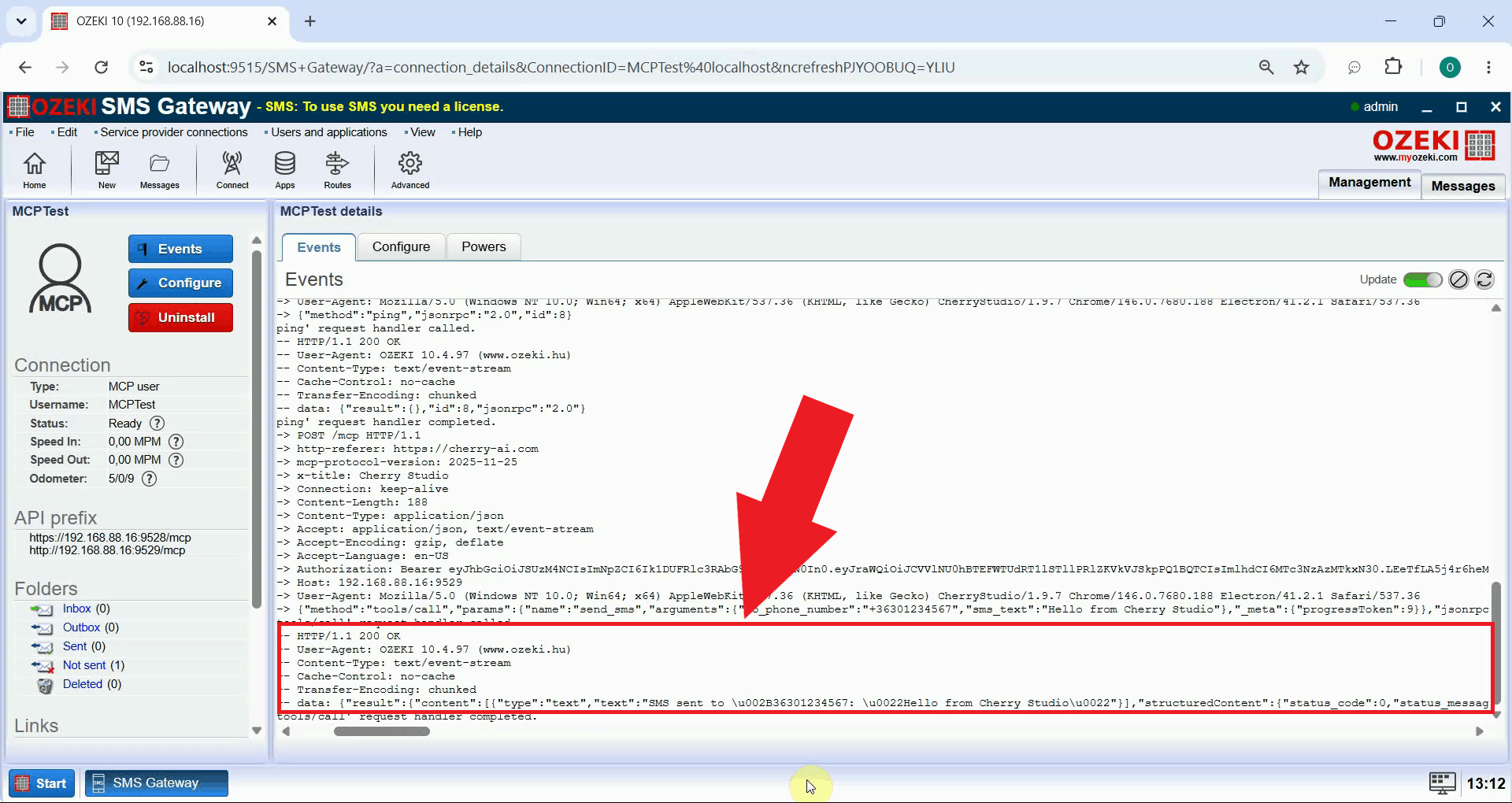Open the File menu
Screen dimensions: 1512x803
tap(24, 132)
